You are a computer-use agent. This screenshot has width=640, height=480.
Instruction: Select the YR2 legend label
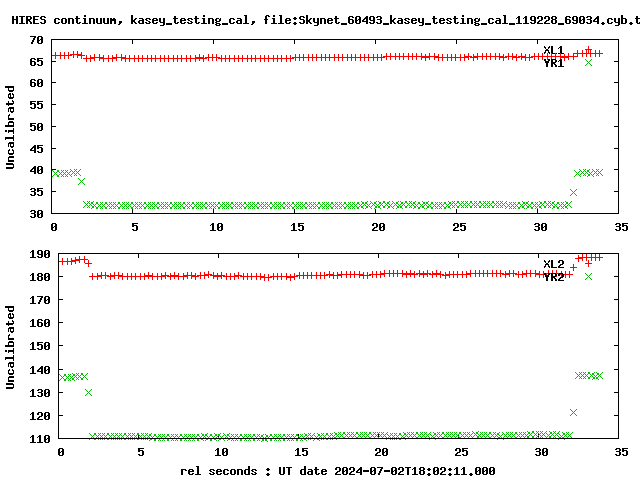click(x=553, y=277)
